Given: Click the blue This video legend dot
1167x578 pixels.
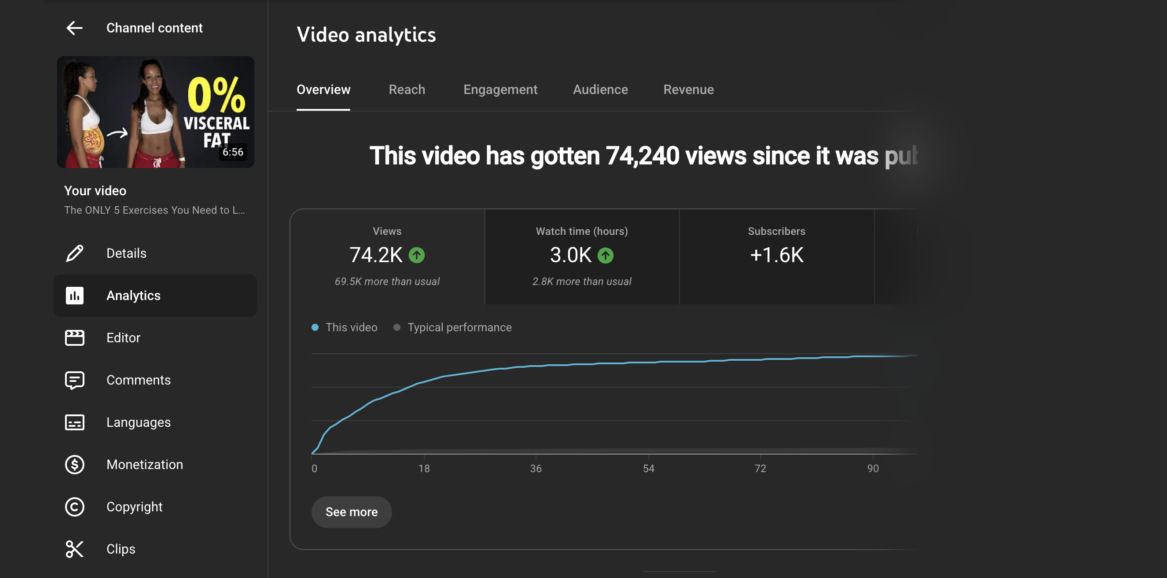Looking at the screenshot, I should point(316,327).
